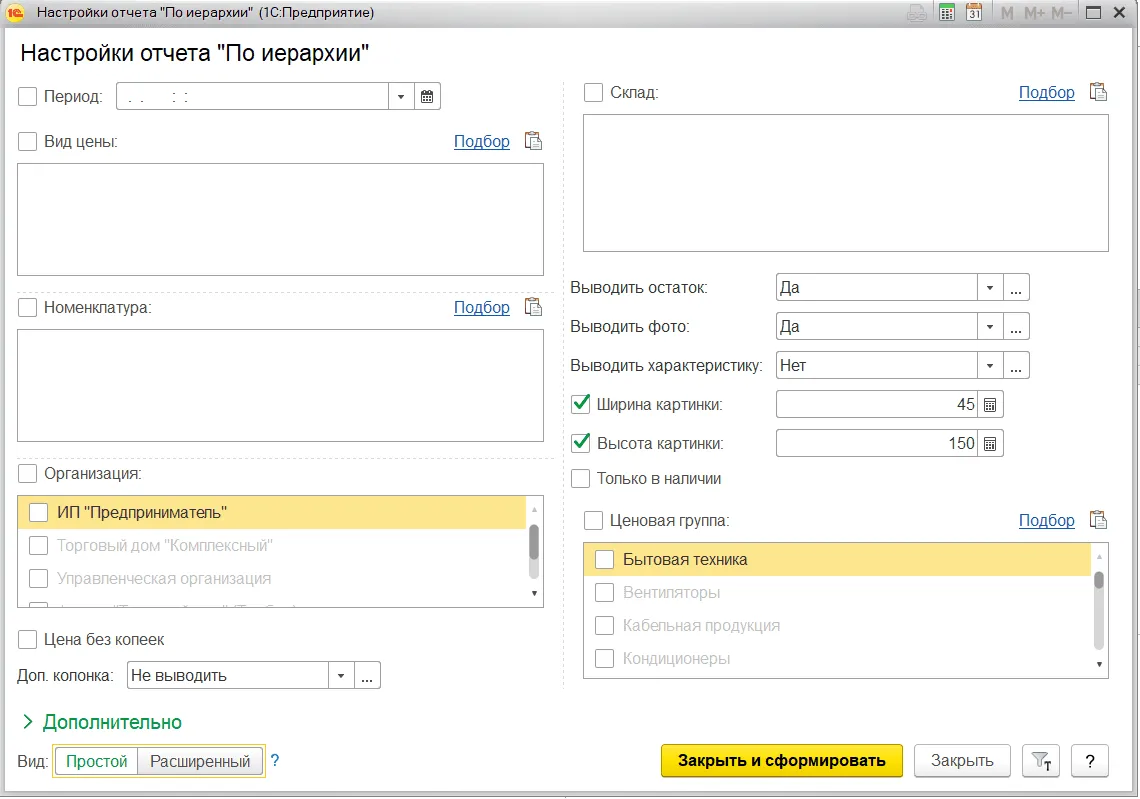Check Торговый дом "Комплексный" row
The width and height of the screenshot is (1140, 799).
click(x=39, y=545)
